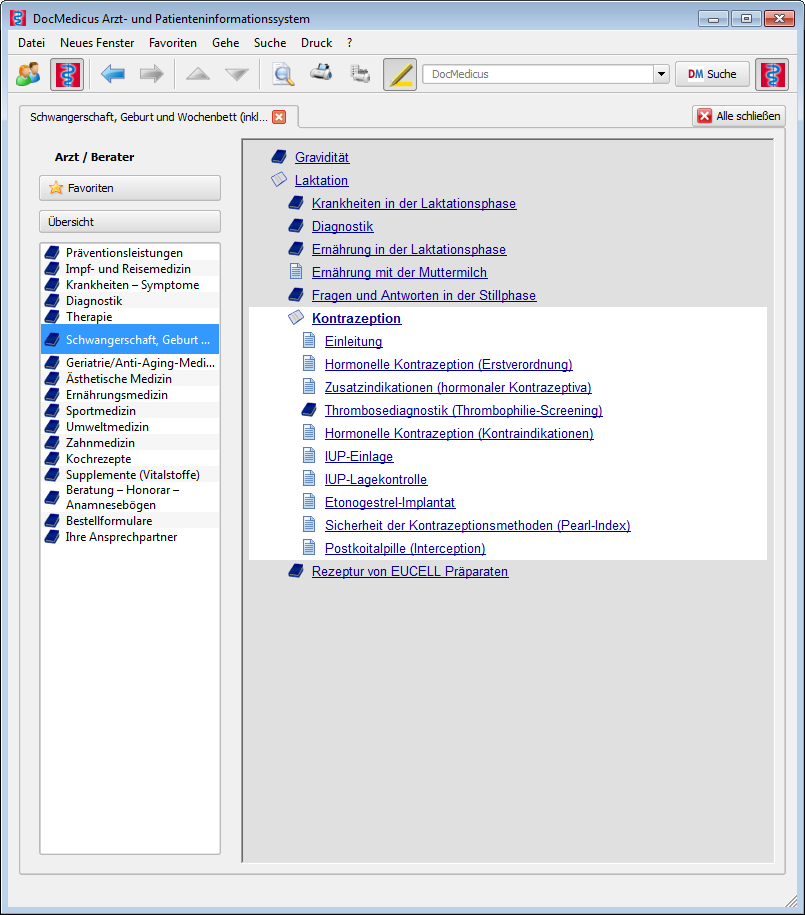Click the printer-with-pages icon in toolbar
Viewport: 805px width, 915px height.
(360, 74)
